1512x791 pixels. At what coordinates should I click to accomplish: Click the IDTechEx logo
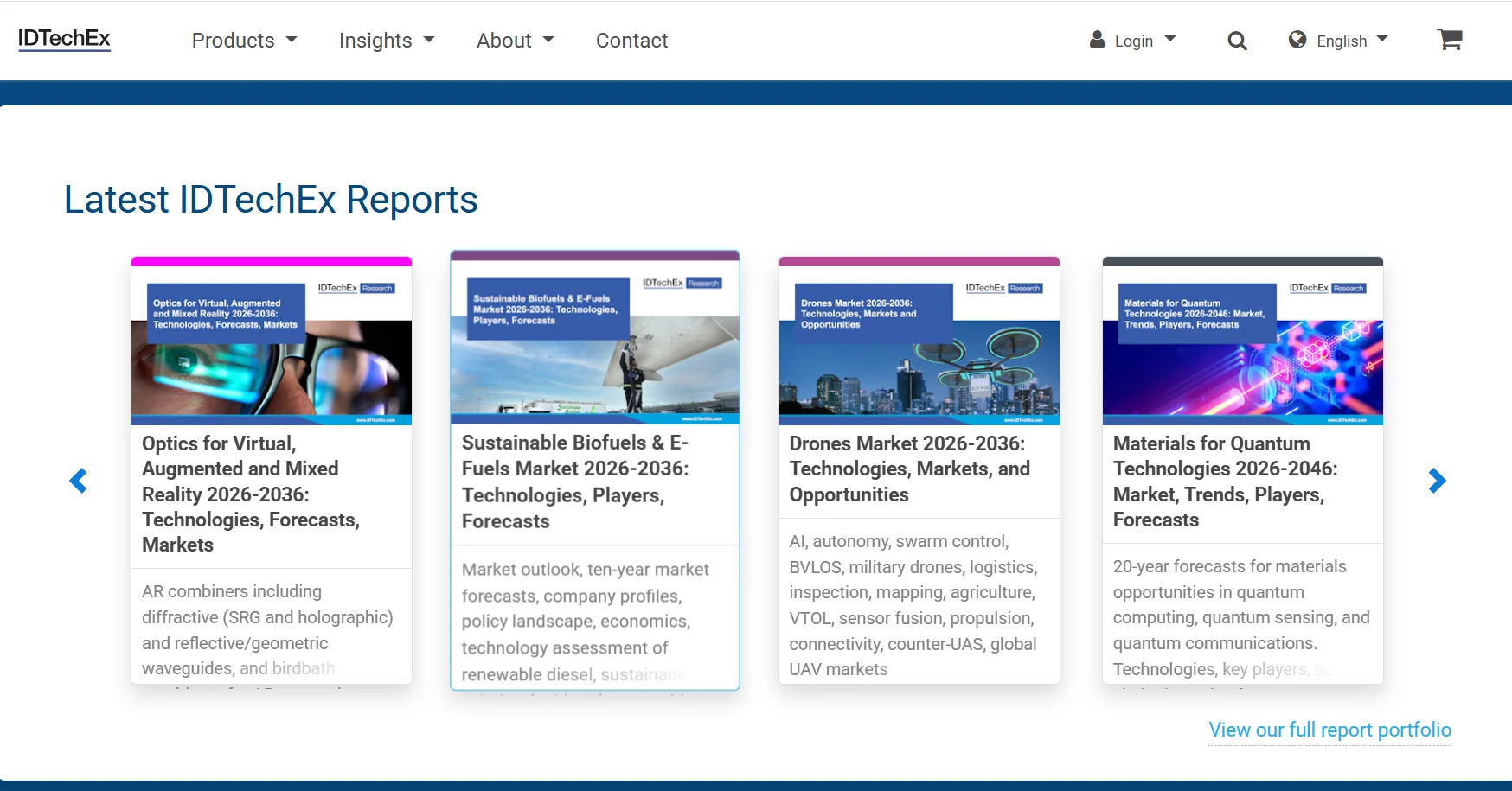coord(64,39)
